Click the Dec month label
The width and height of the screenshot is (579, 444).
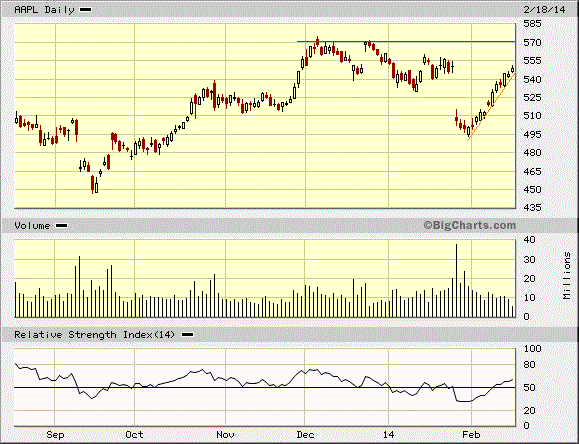(305, 435)
